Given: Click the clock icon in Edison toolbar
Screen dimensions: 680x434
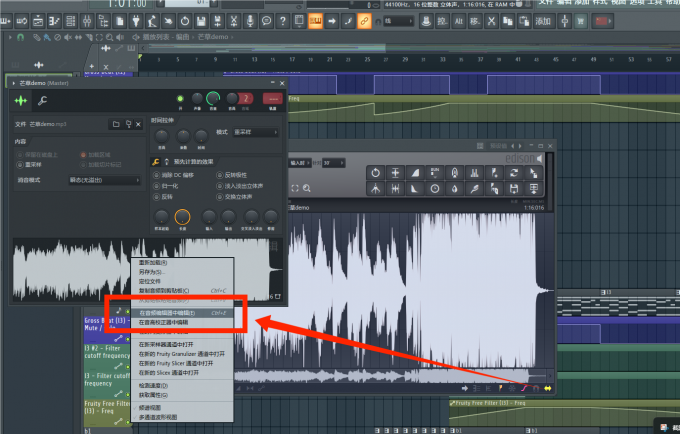Looking at the screenshot, I should 436,188.
